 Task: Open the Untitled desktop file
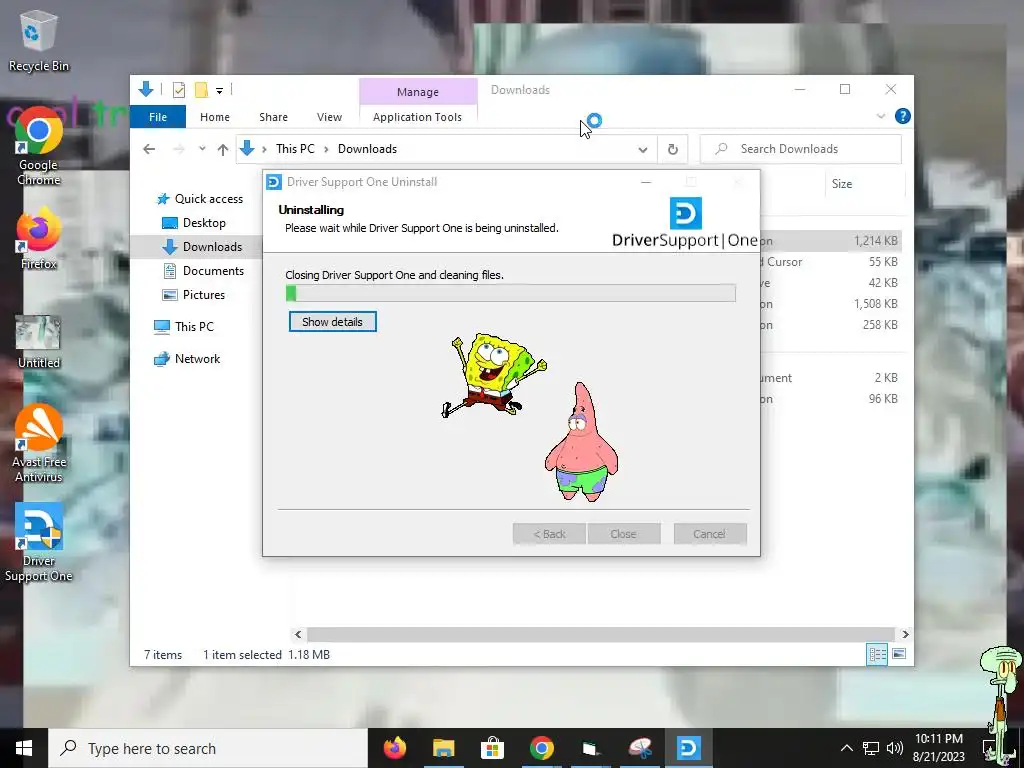(x=38, y=342)
